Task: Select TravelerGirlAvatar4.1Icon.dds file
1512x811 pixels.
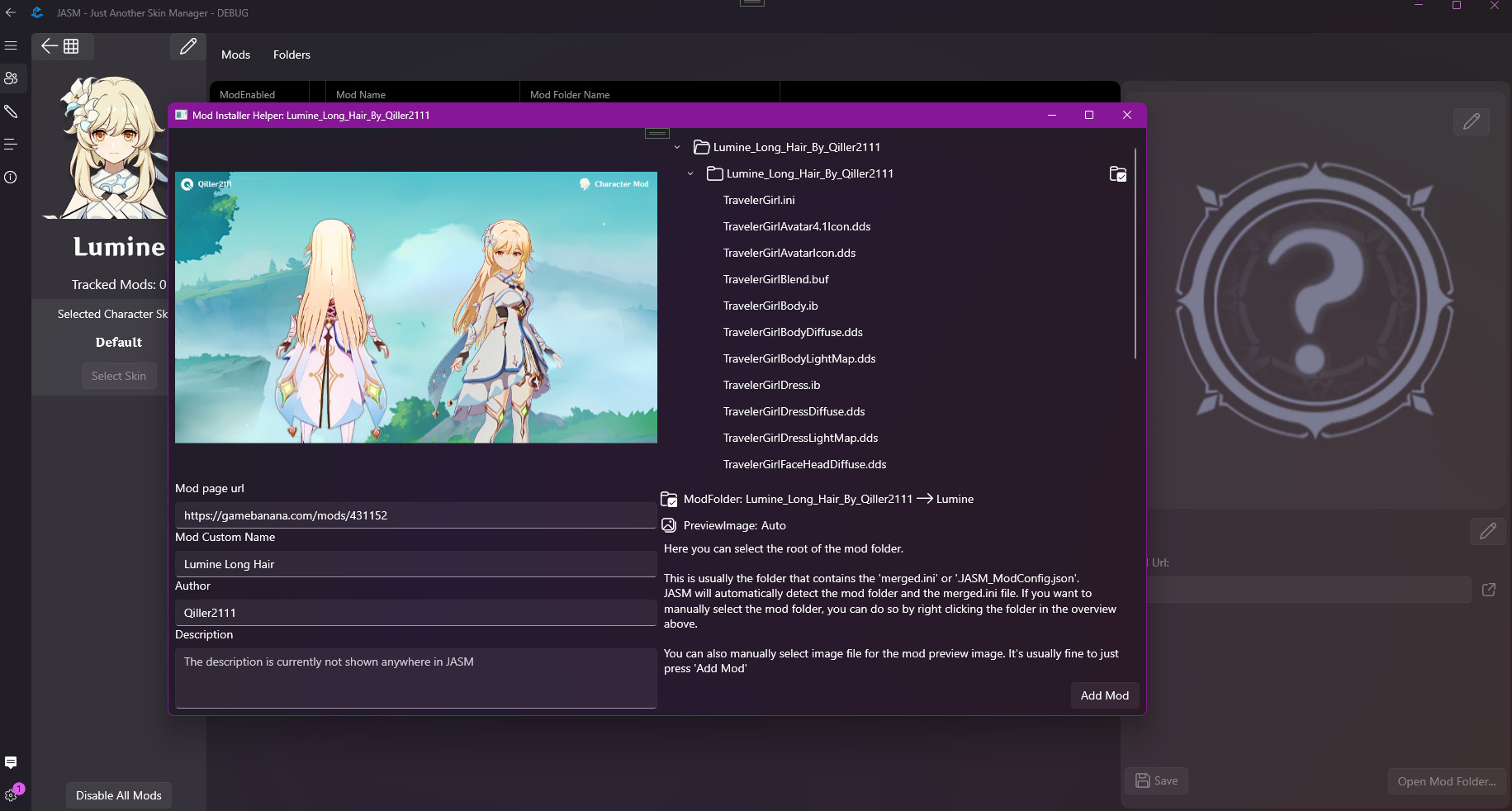Action: tap(797, 226)
